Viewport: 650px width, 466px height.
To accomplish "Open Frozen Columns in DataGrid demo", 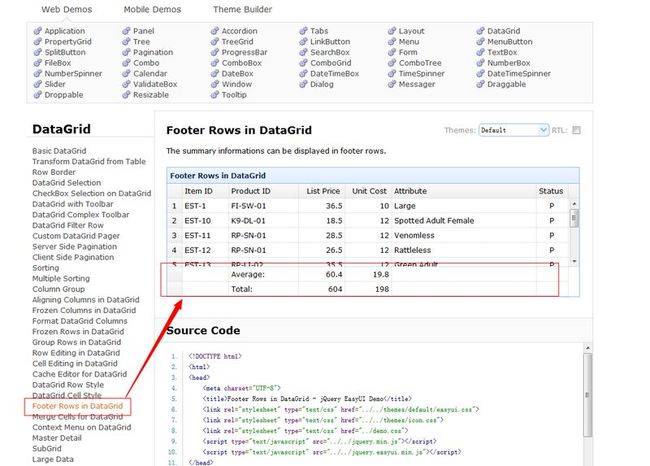I will pos(84,310).
